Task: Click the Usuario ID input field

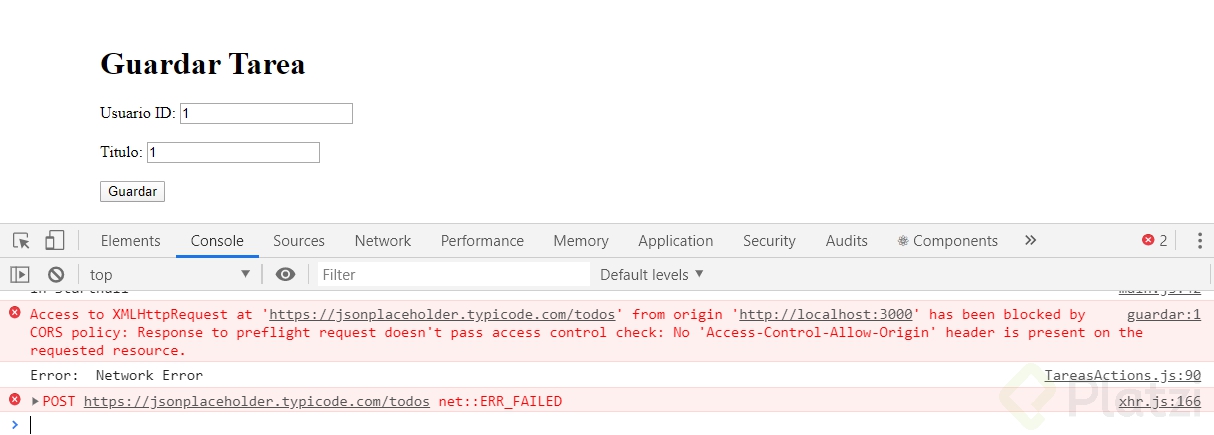Action: [x=266, y=114]
